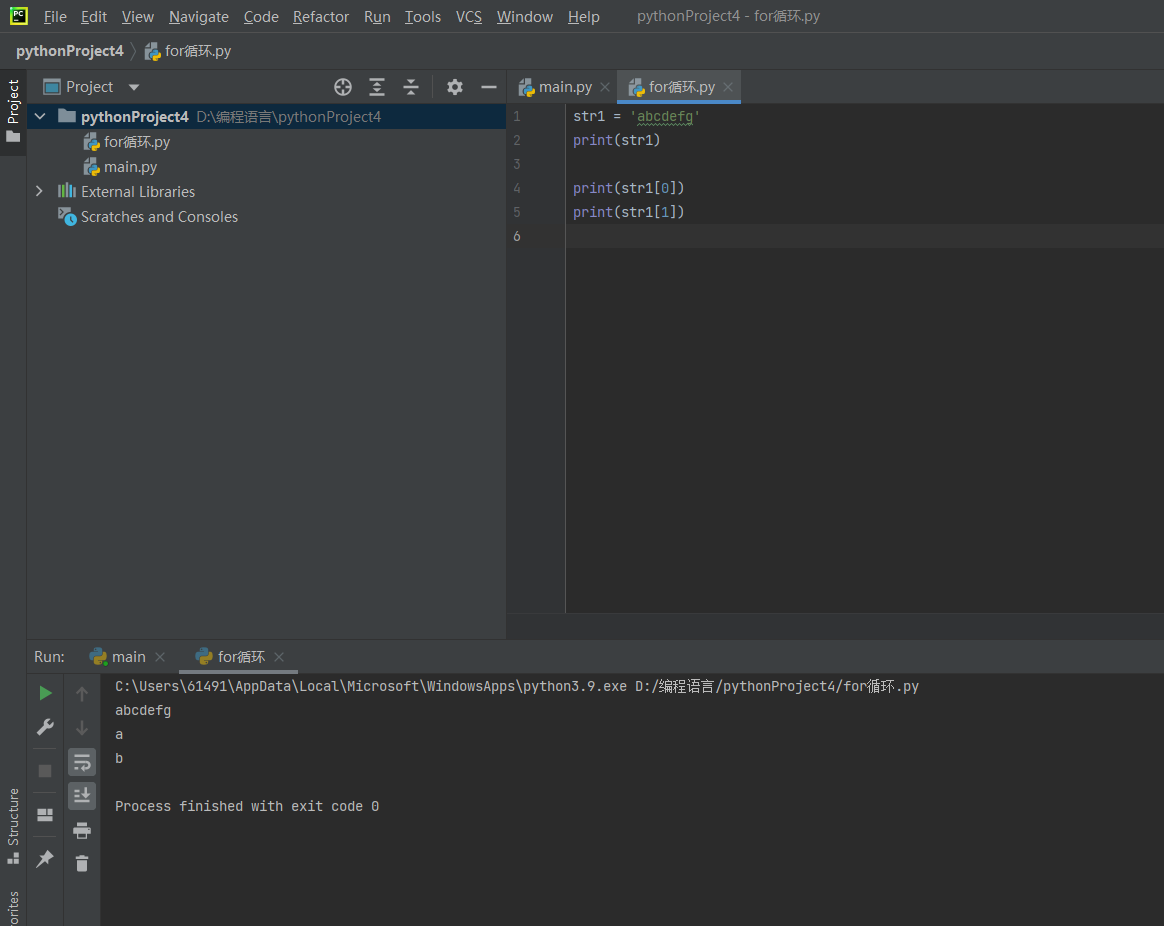Image resolution: width=1164 pixels, height=926 pixels.
Task: Click the PyCharm logo icon
Action: coord(19,16)
